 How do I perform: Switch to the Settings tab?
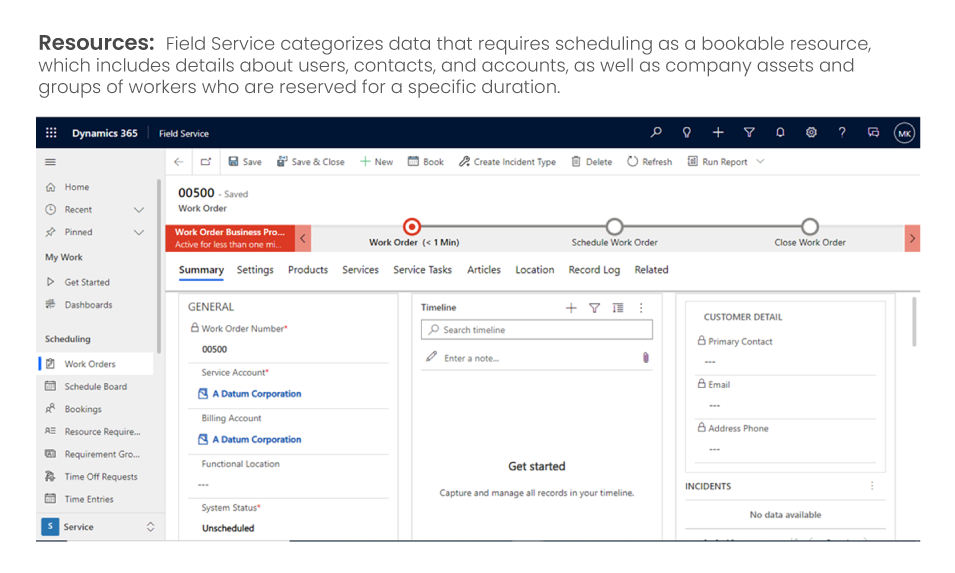[x=255, y=270]
